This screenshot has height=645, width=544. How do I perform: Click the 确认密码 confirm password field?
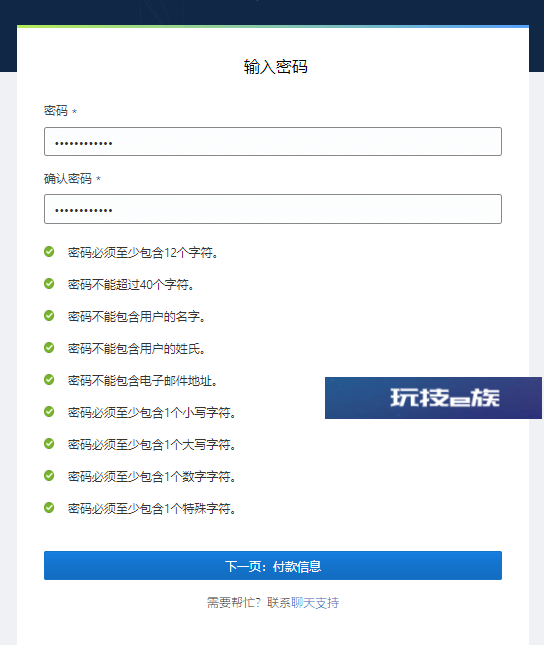pyautogui.click(x=273, y=209)
